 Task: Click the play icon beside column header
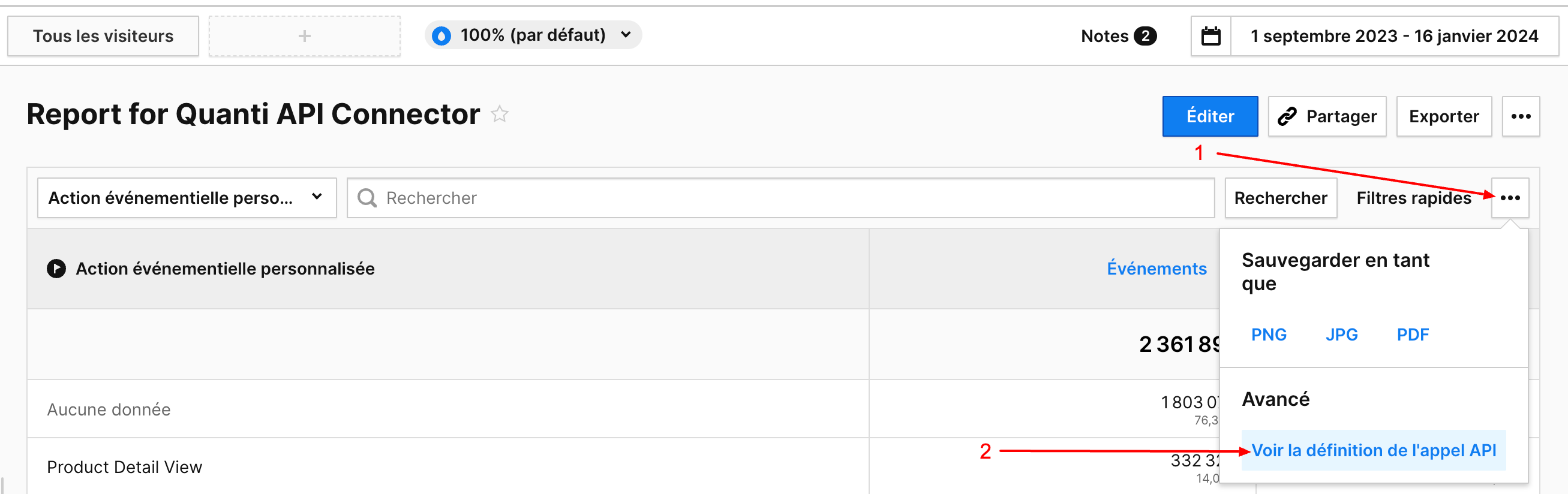pyautogui.click(x=56, y=269)
